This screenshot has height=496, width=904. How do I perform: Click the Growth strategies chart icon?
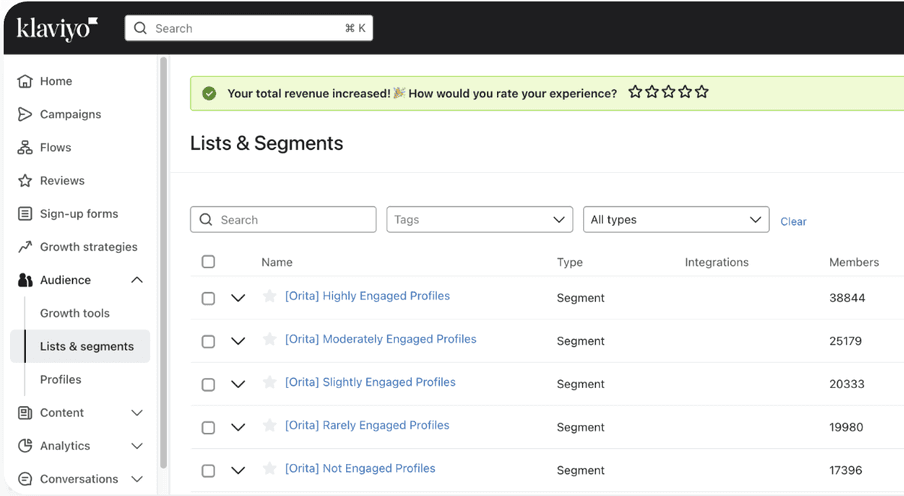(x=25, y=247)
